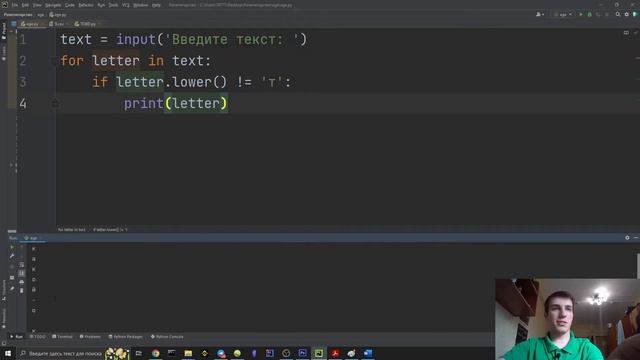Click the pin tab icon in Run panel
Image resolution: width=640 pixels, height=360 pixels.
tap(12, 289)
